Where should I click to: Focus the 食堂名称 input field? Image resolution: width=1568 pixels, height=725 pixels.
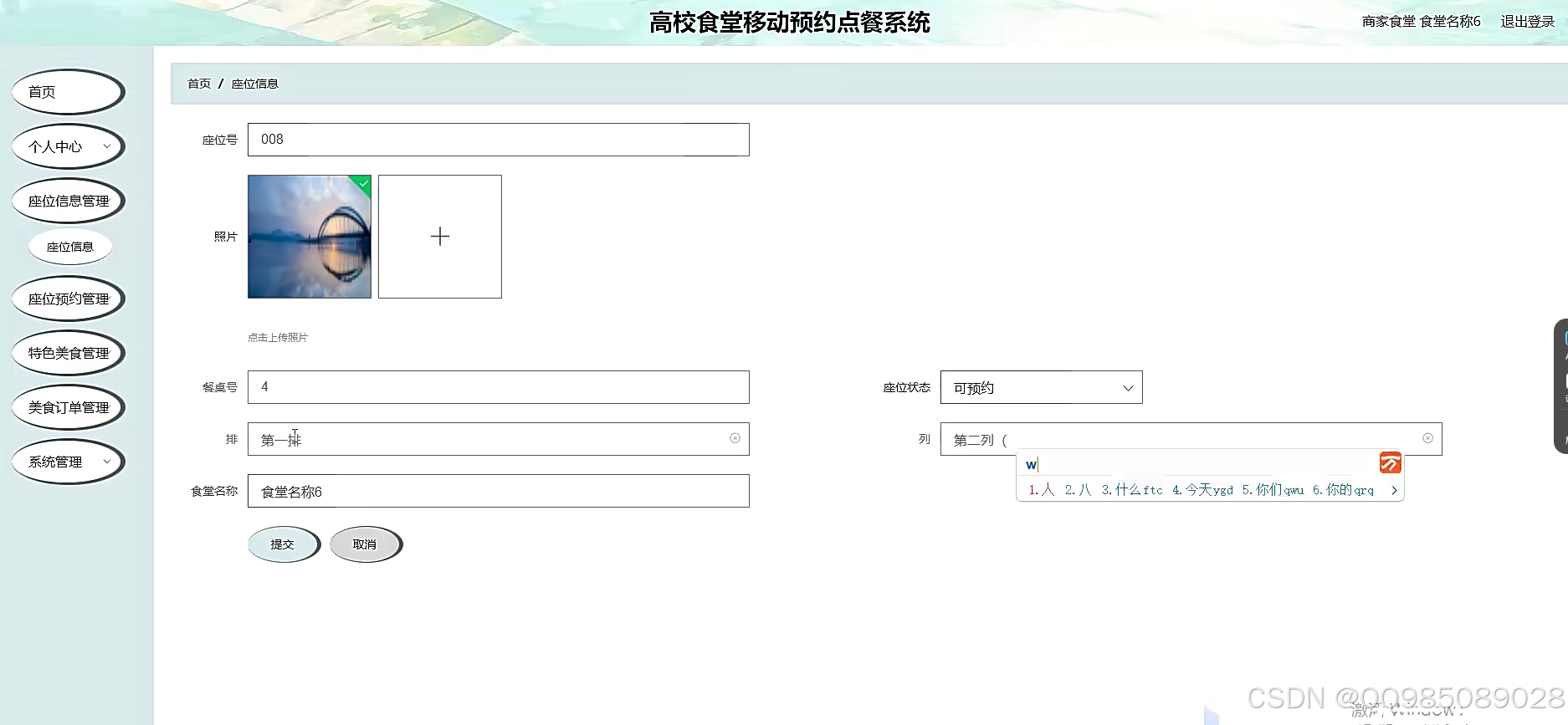[499, 491]
